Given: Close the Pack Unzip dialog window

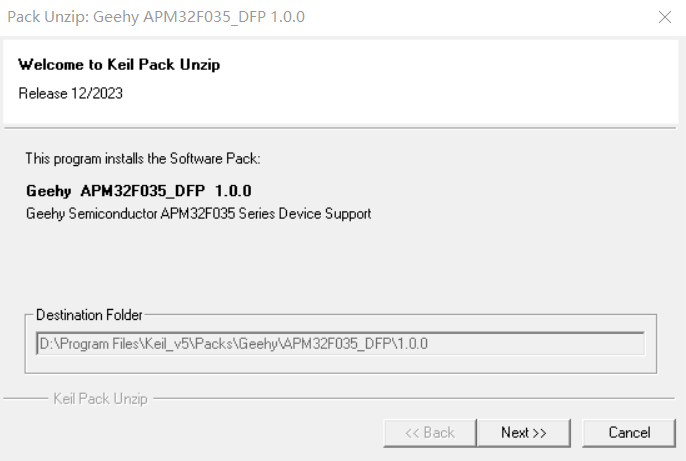Looking at the screenshot, I should click(665, 17).
